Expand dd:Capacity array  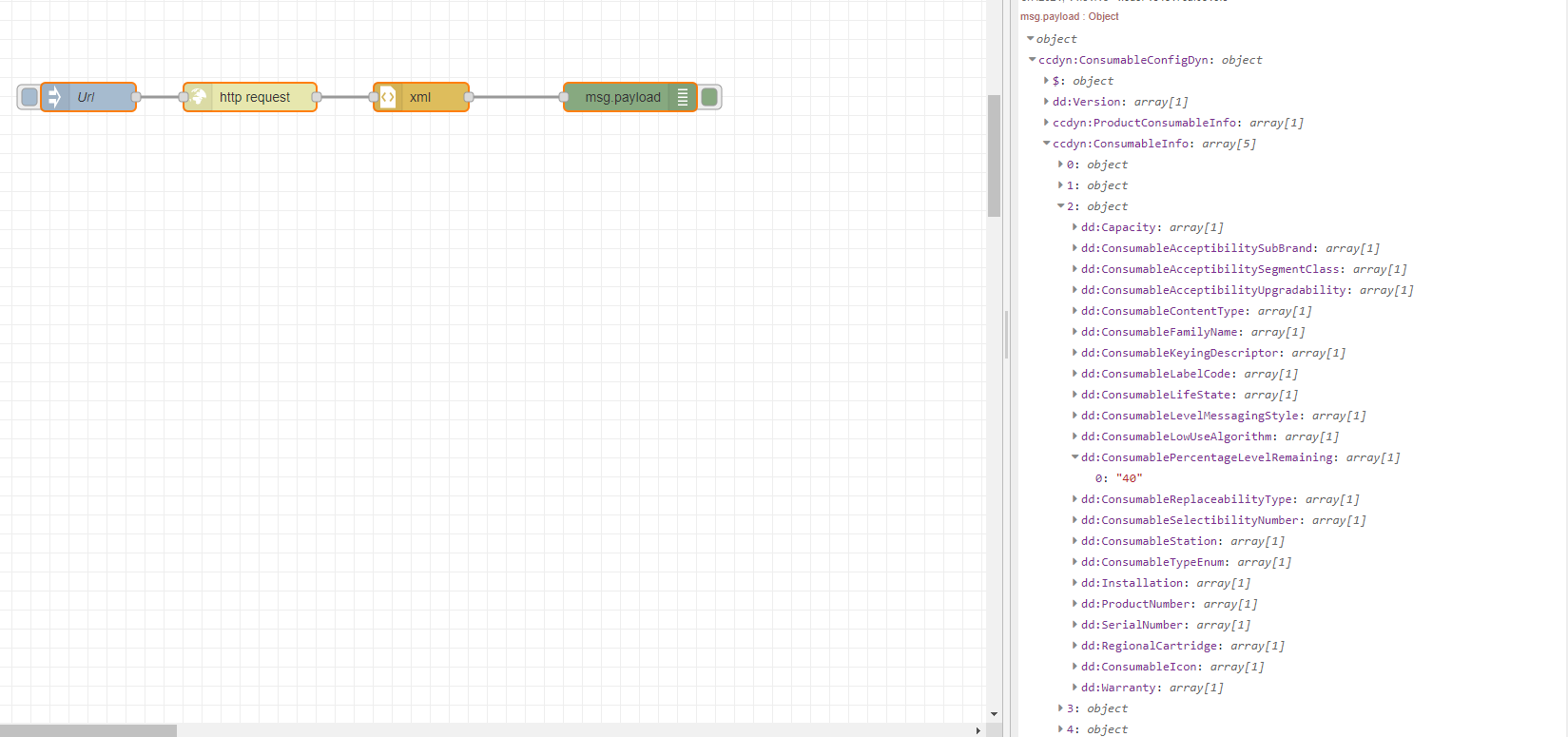coord(1075,227)
